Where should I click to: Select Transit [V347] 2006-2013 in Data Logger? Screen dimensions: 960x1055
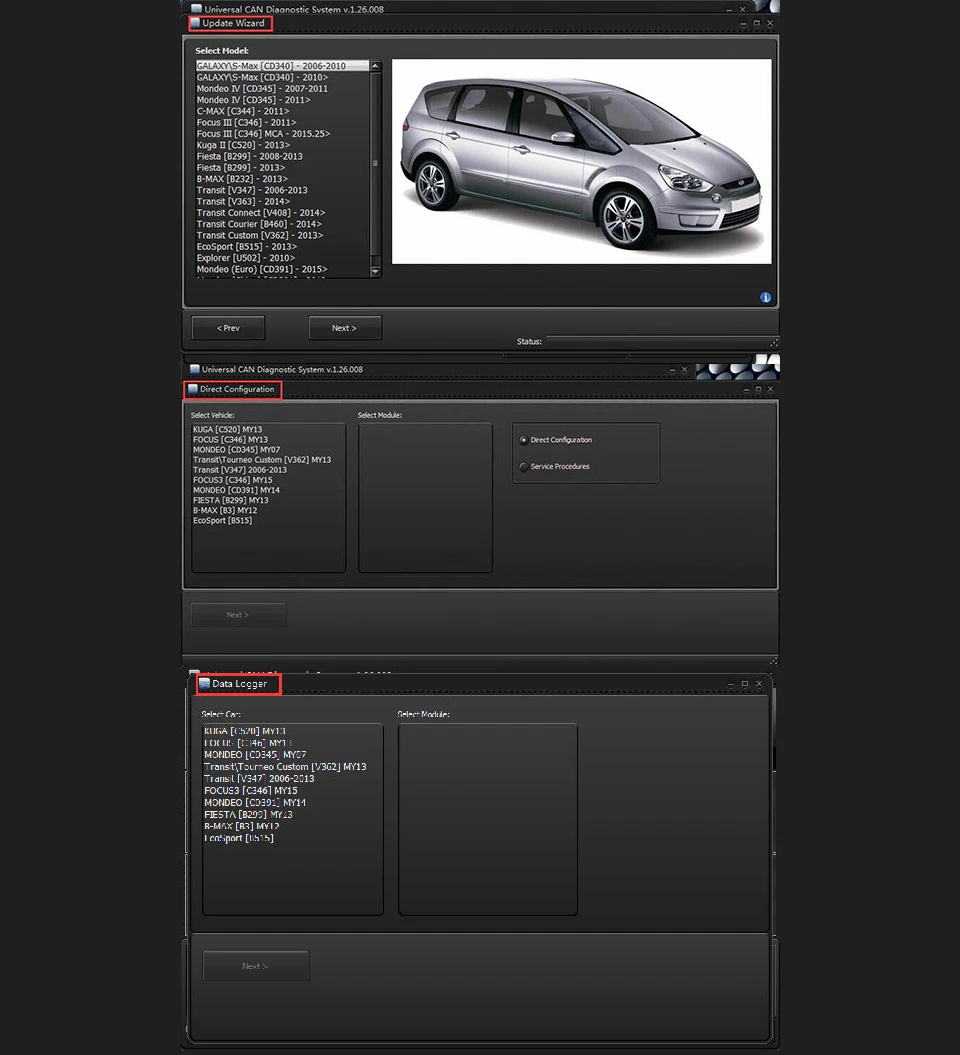pos(259,778)
